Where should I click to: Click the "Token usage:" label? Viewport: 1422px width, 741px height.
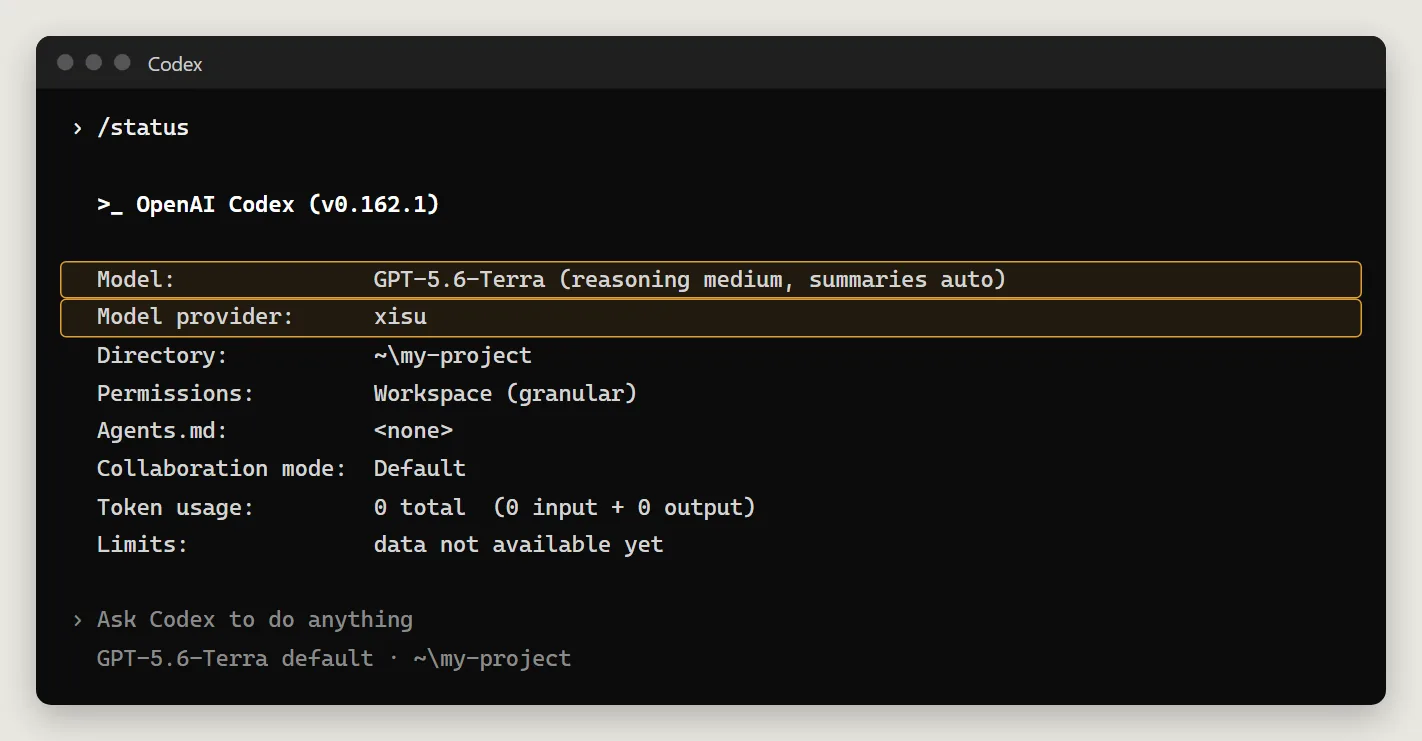176,508
